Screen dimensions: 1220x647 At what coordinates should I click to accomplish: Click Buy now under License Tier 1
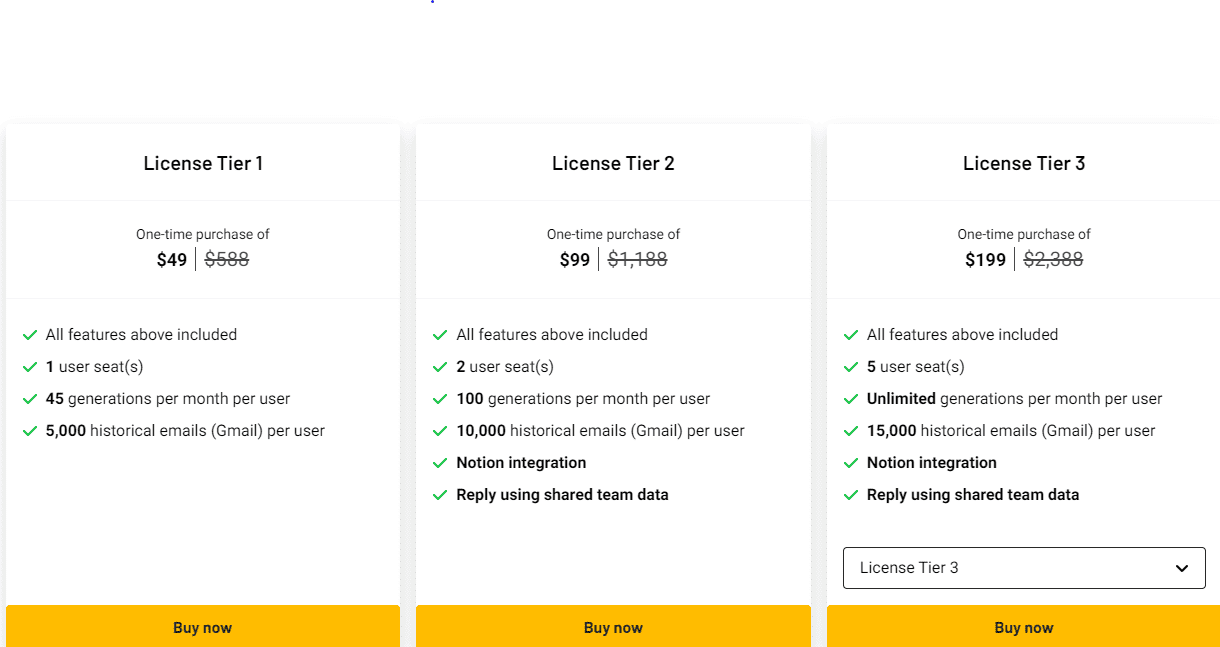[x=202, y=626]
